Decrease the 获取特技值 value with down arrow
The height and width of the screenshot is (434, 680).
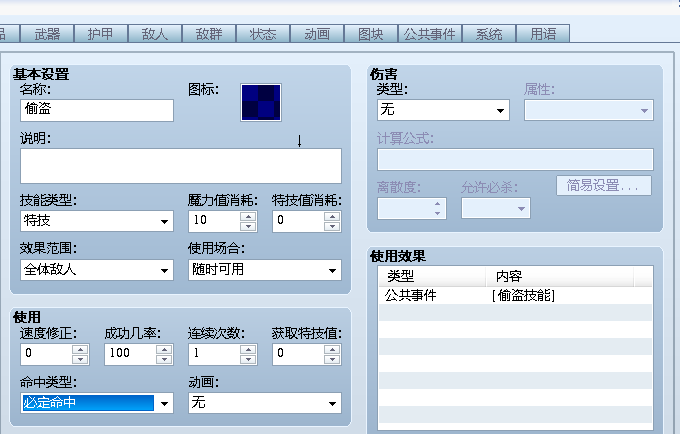tap(332, 359)
